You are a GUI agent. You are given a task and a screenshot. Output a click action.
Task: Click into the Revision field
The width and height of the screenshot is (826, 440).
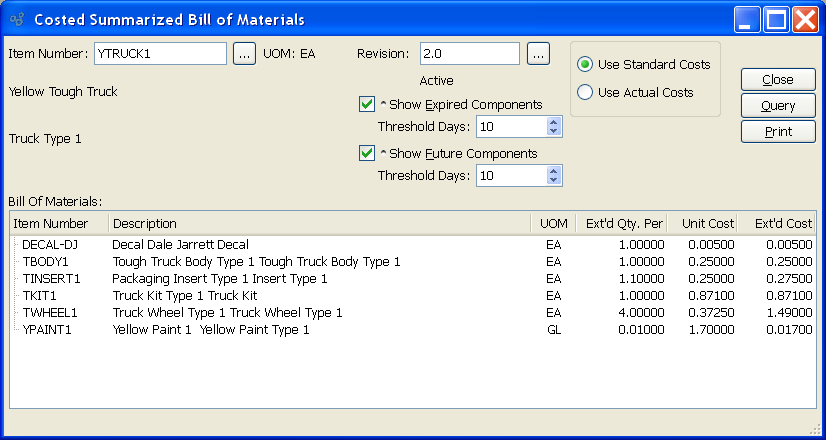pyautogui.click(x=469, y=54)
